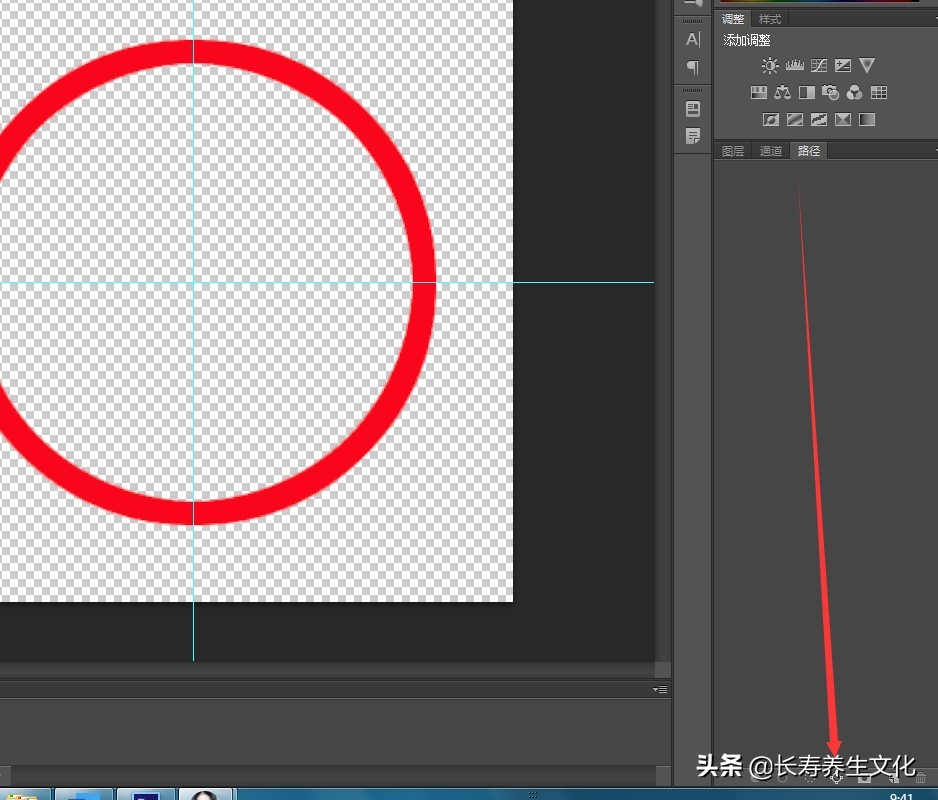The width and height of the screenshot is (938, 800).
Task: Open the Layers tab
Action: click(x=732, y=151)
